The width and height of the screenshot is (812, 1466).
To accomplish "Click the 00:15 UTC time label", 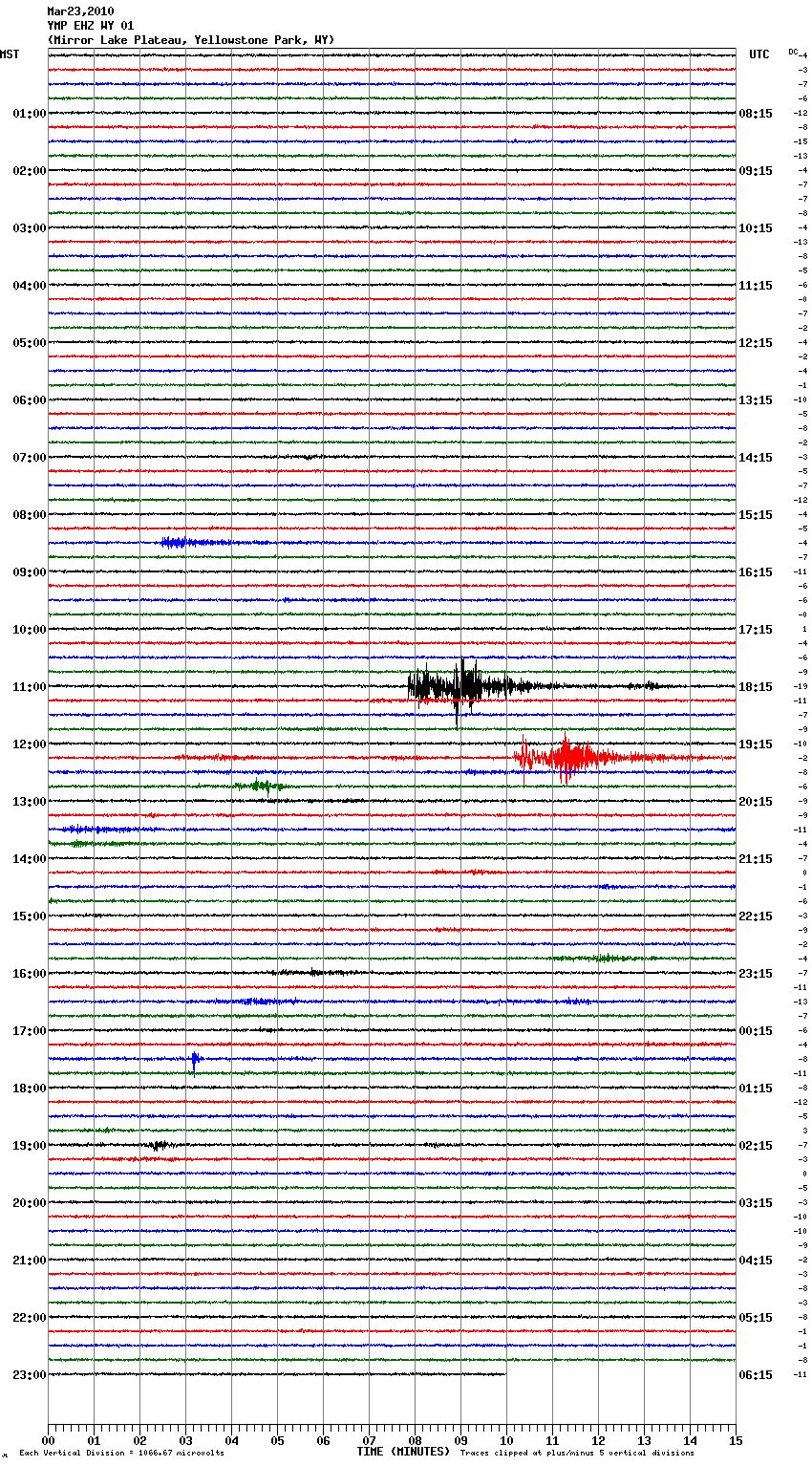I will 756,1031.
